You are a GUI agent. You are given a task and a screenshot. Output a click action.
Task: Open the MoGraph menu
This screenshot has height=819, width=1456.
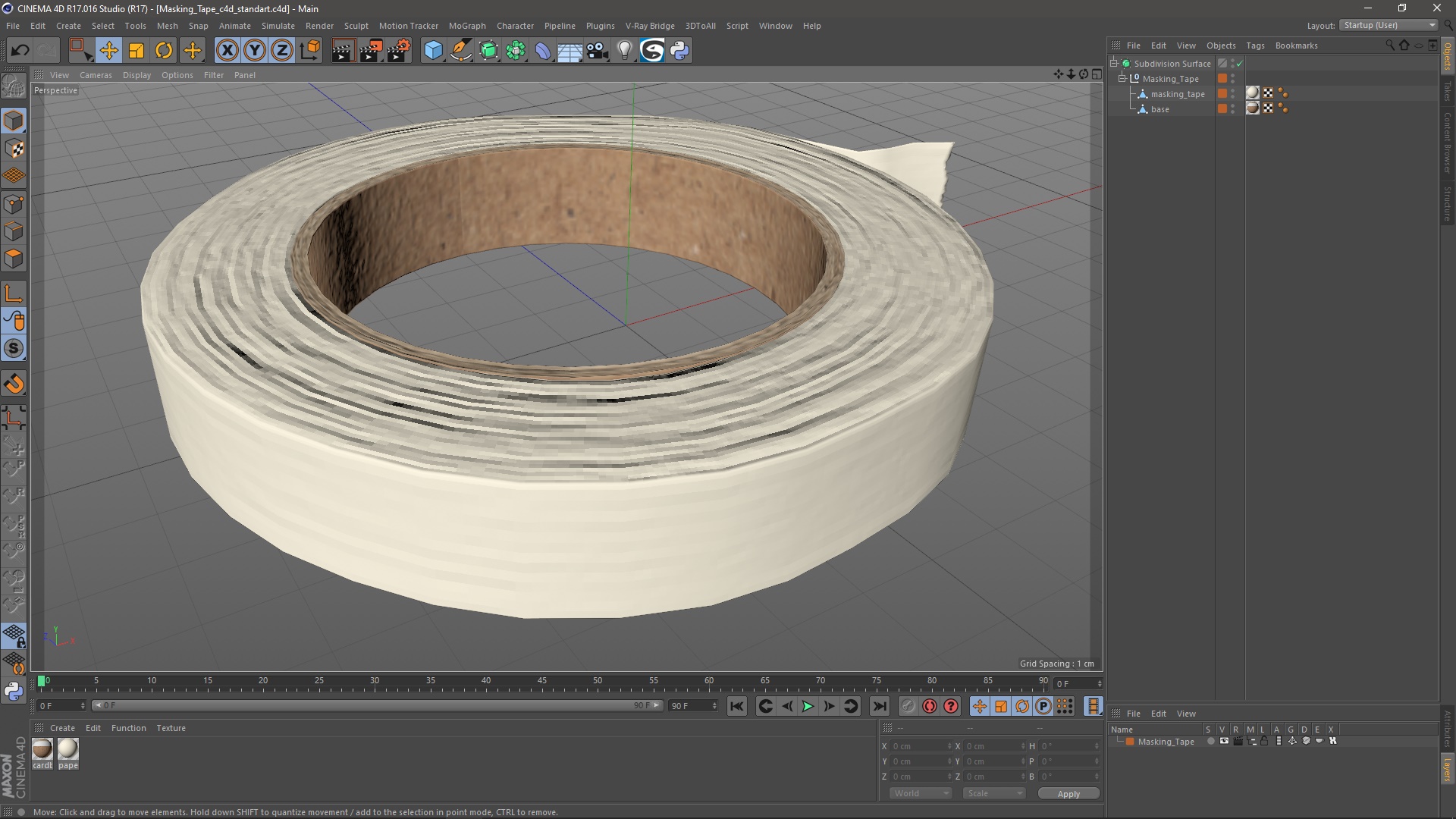point(466,26)
